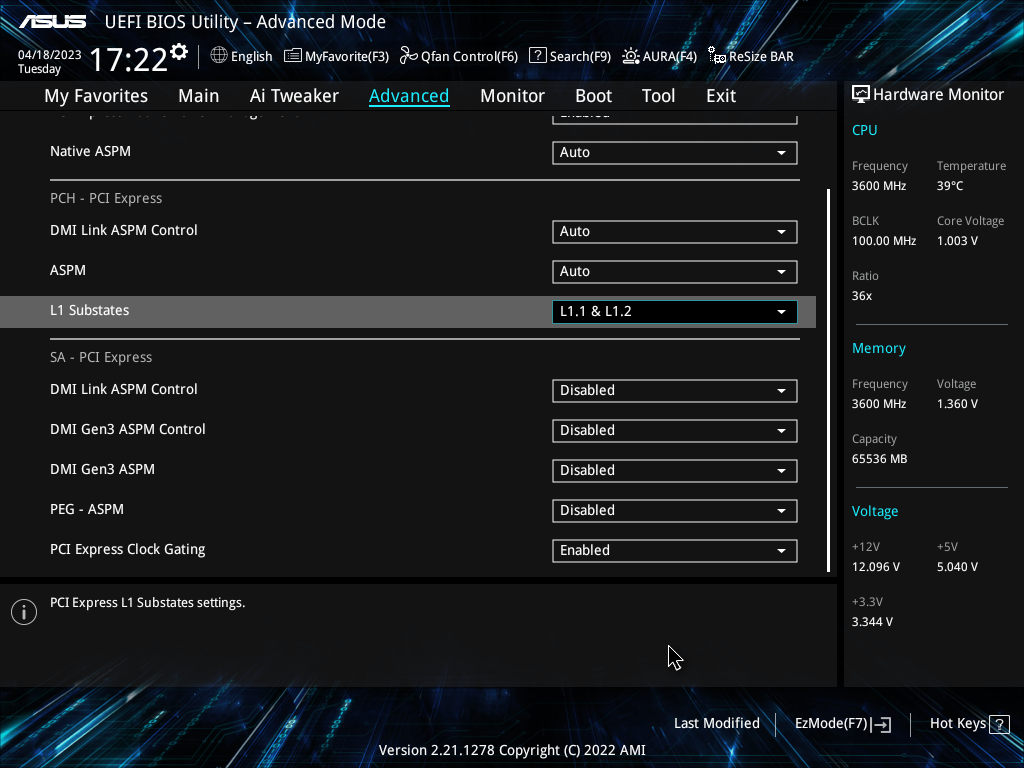The width and height of the screenshot is (1024, 768).
Task: Click the SA - PCI Express section header
Action: click(x=101, y=357)
